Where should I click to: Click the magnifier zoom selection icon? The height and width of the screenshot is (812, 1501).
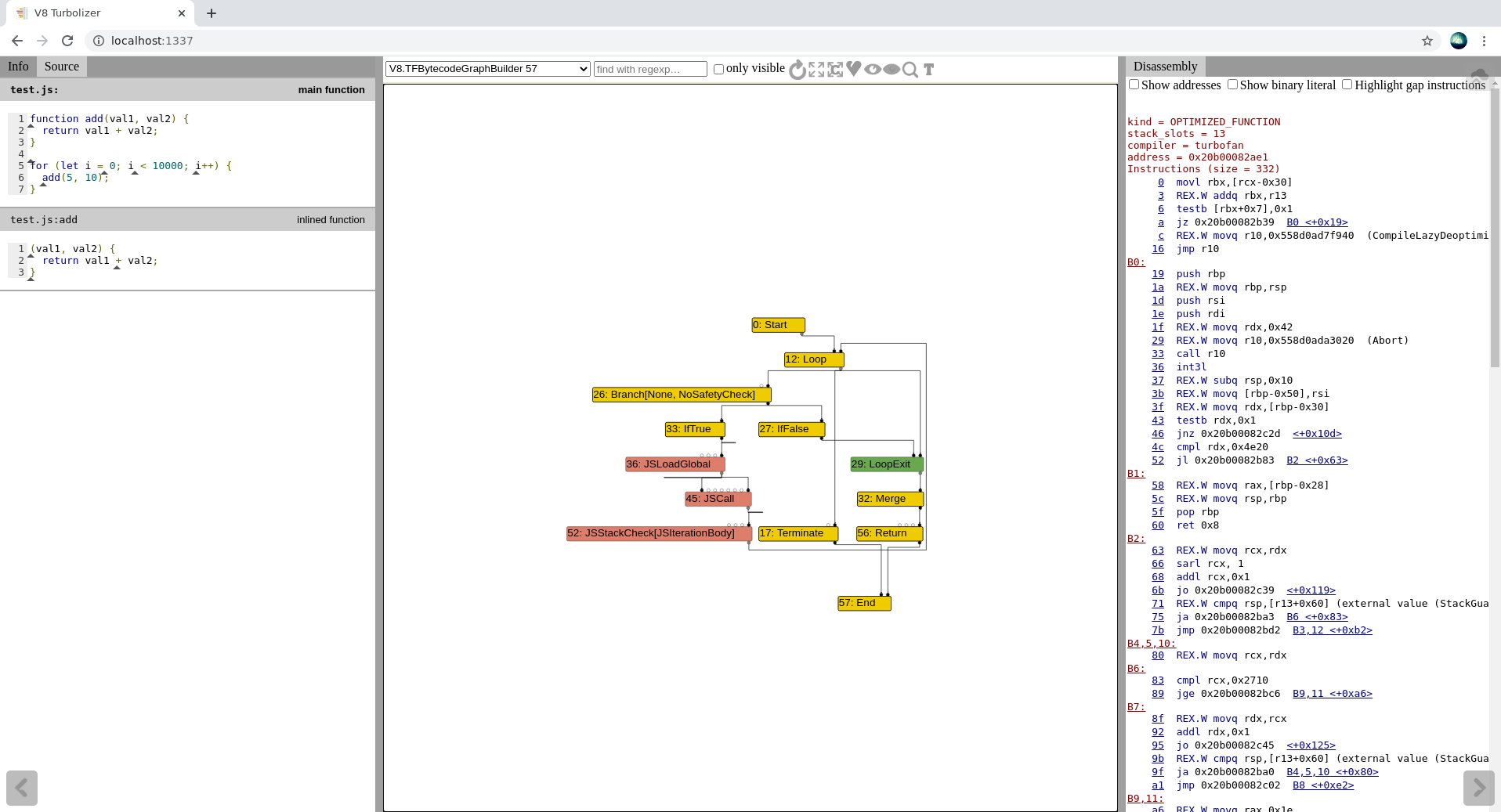click(910, 70)
